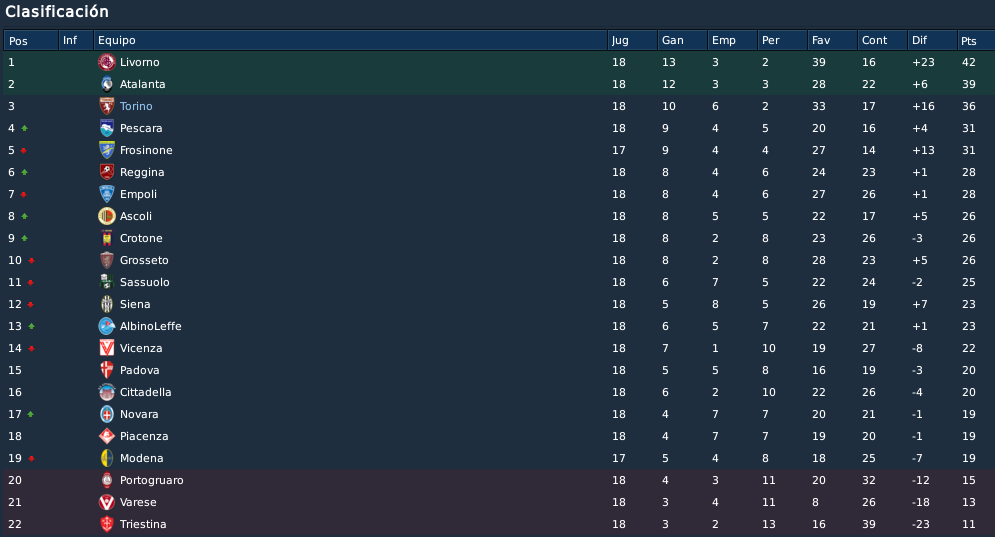Sort by the Pos column header
This screenshot has width=995, height=537.
click(31, 40)
